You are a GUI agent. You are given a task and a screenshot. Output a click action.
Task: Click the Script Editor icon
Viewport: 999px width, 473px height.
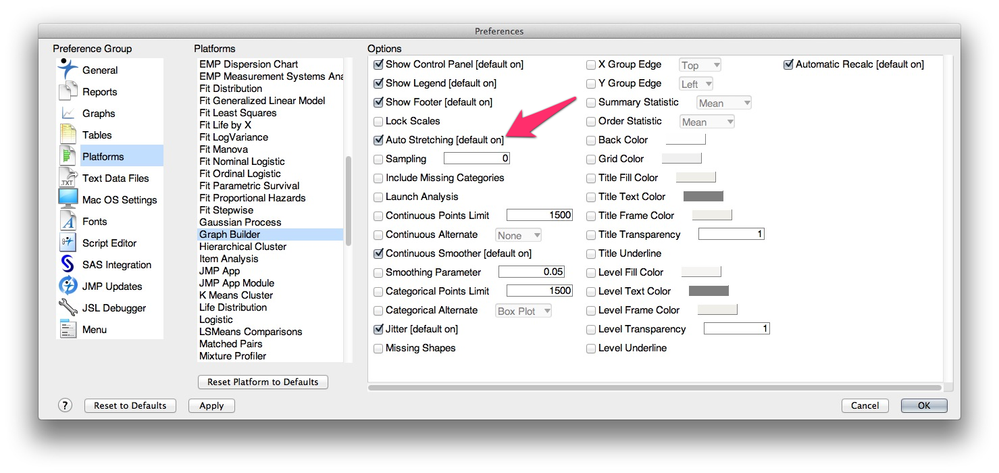pos(68,243)
